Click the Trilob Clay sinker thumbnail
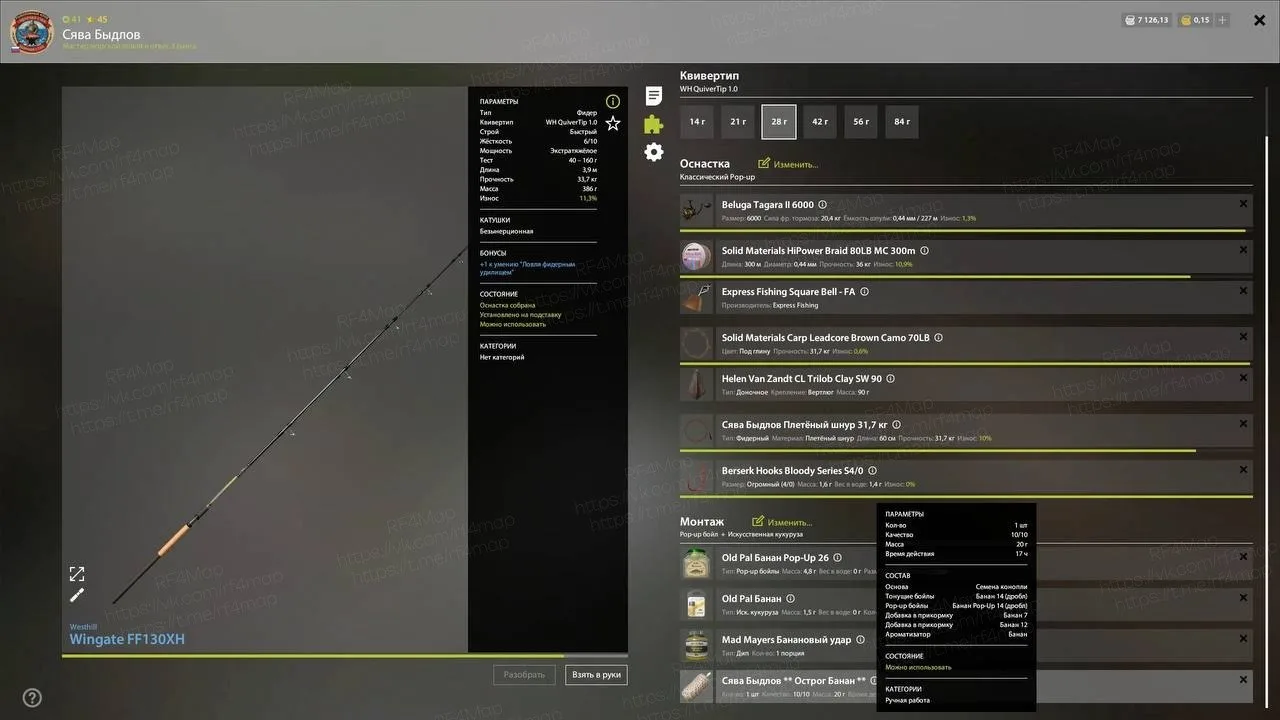Screen dimensions: 1280x720 click(x=696, y=385)
